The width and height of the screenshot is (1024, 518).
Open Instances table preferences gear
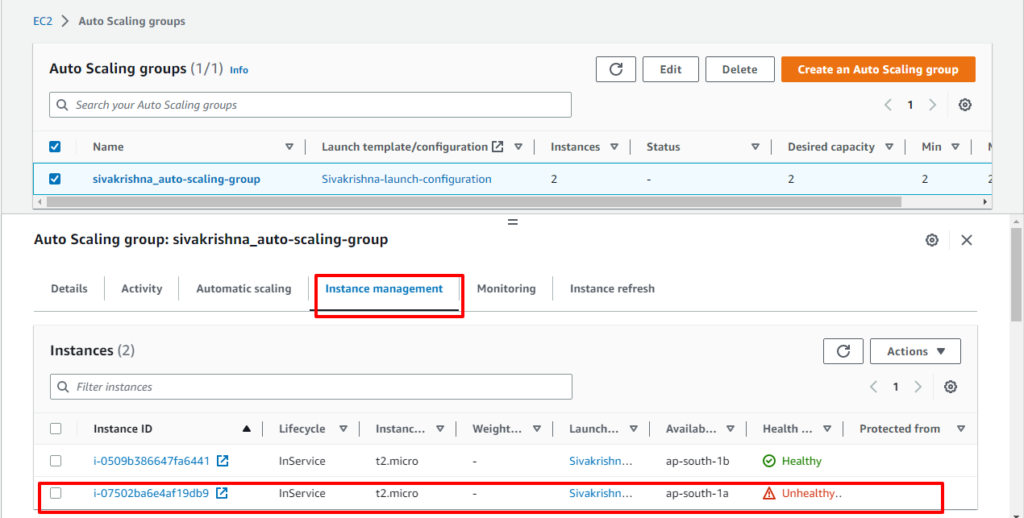point(950,387)
